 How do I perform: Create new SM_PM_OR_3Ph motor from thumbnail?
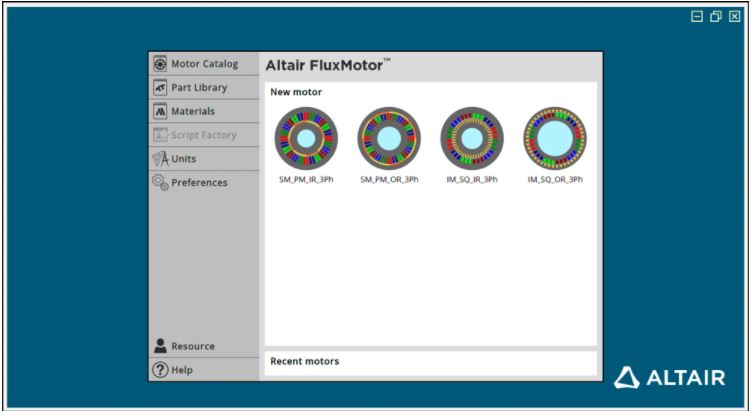coord(389,139)
